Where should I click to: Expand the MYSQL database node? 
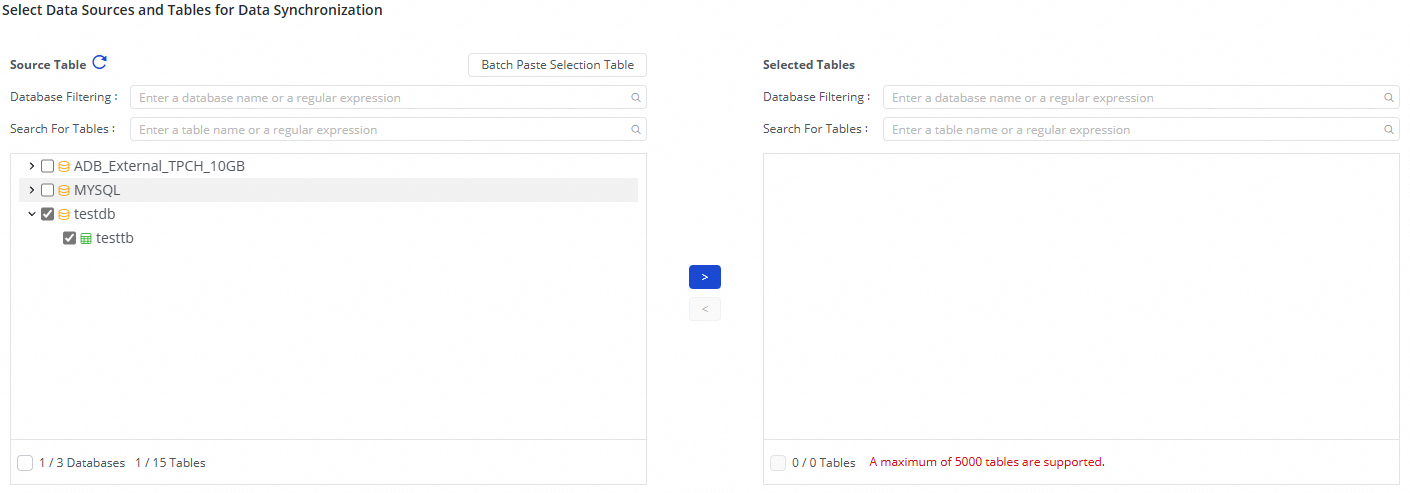(x=32, y=190)
